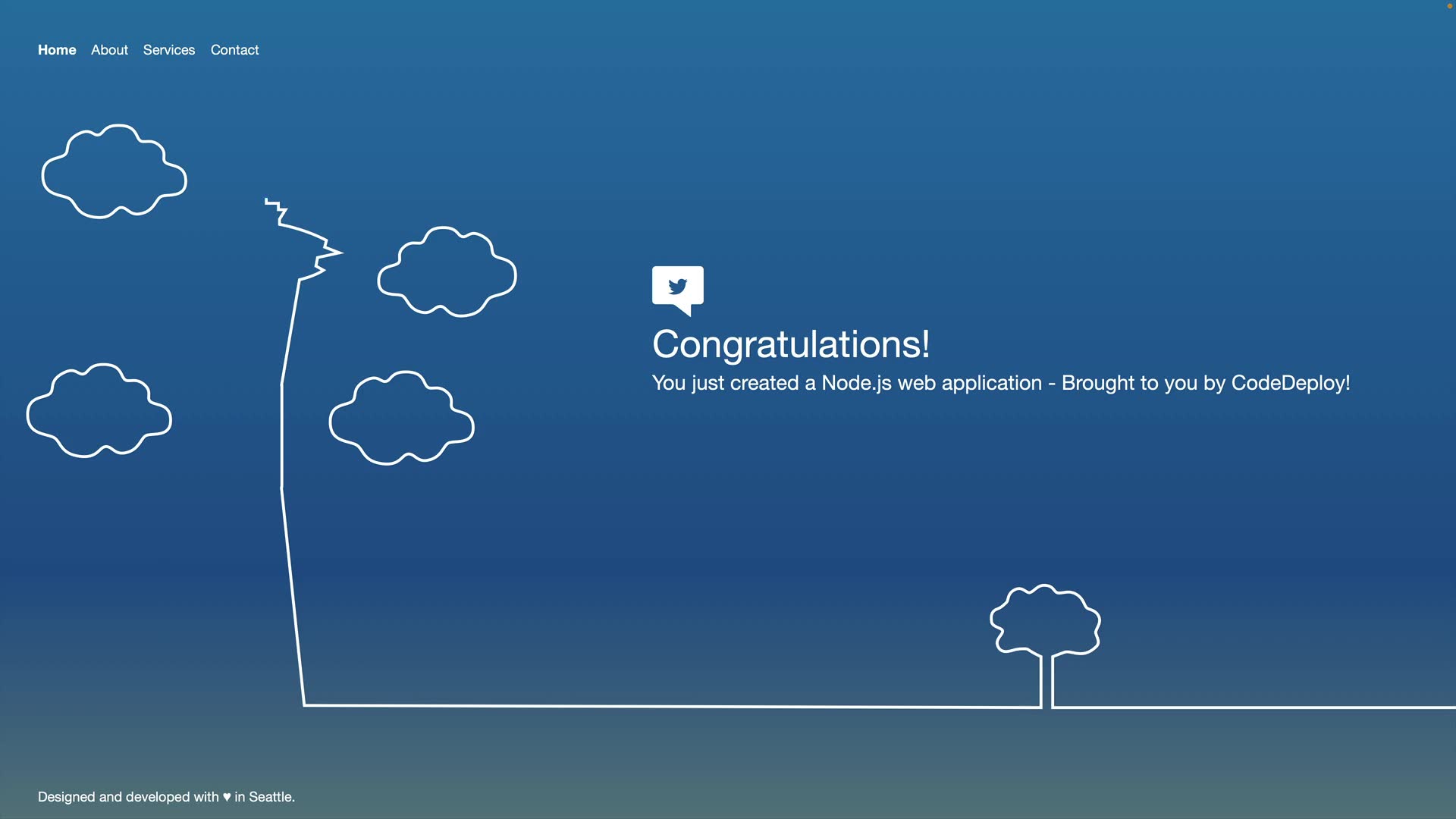Click the tall vertical shaft of the tower
The height and width of the screenshot is (819, 1456).
coord(282,436)
